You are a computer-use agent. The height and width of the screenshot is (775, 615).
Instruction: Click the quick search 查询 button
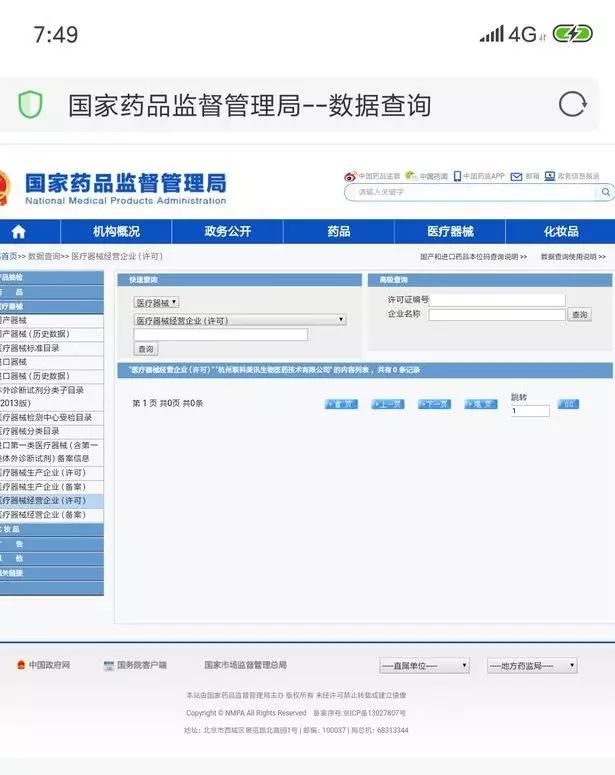[146, 349]
